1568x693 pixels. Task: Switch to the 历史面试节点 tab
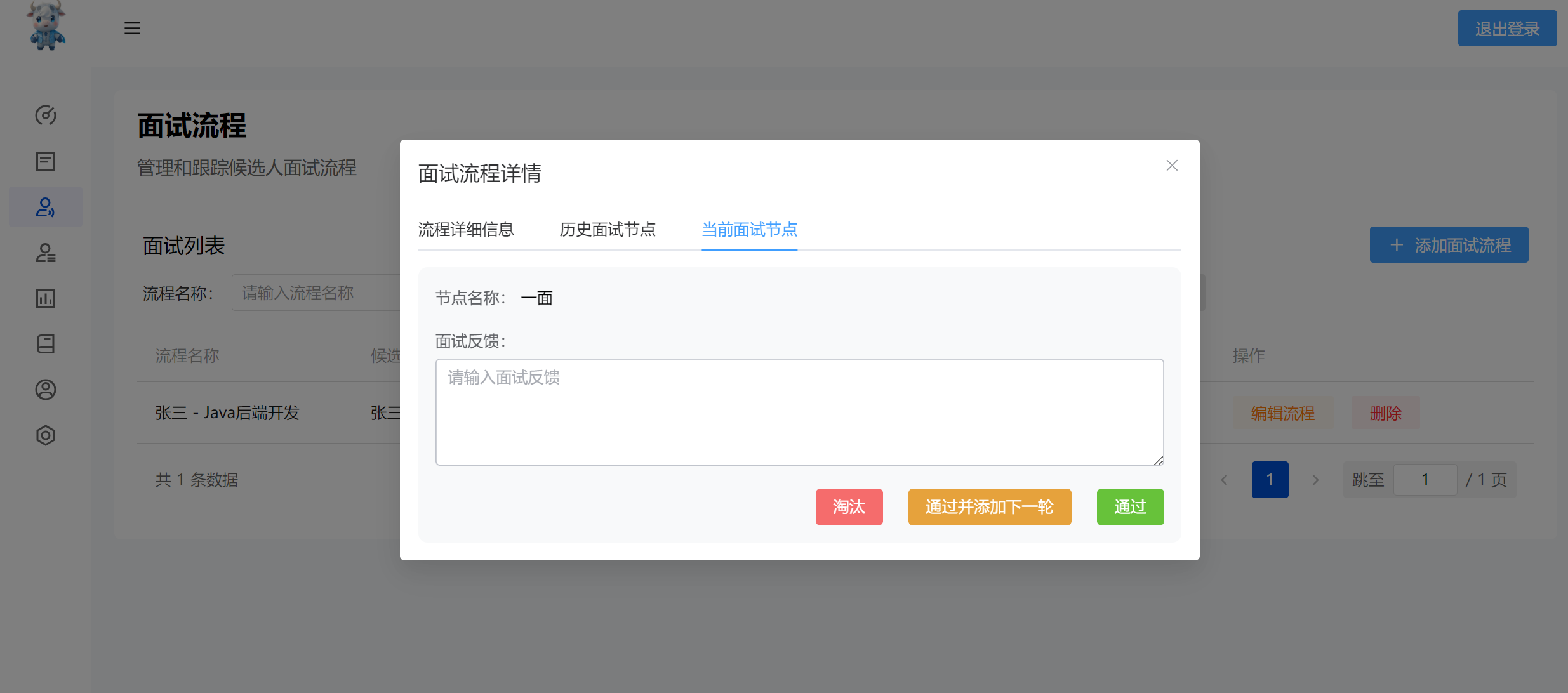[608, 230]
